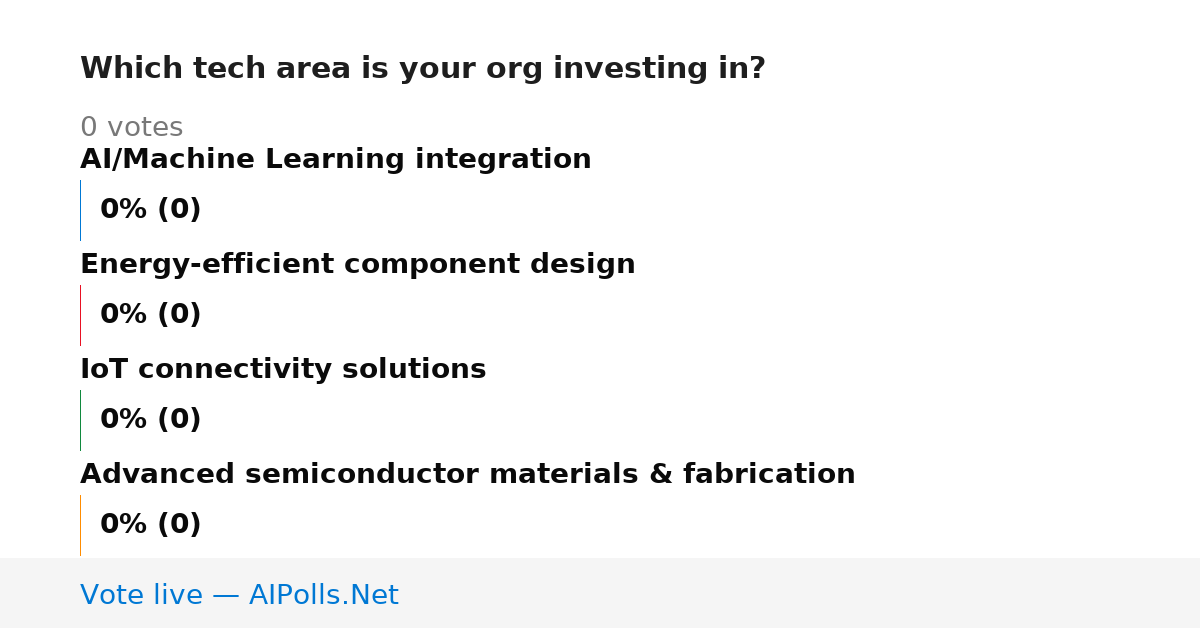1200x628 pixels.
Task: Click the gray footer banner area
Action: click(600, 593)
